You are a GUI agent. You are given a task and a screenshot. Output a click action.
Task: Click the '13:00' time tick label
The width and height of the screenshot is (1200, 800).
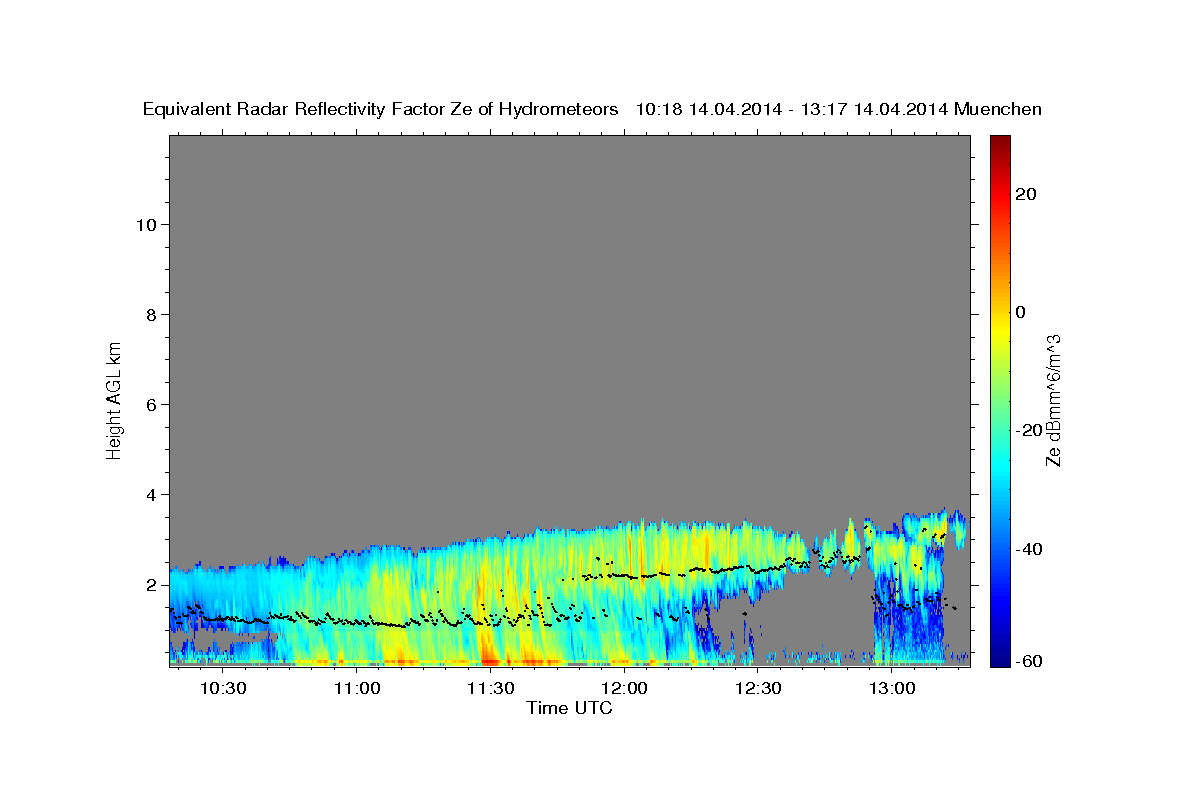coord(891,688)
